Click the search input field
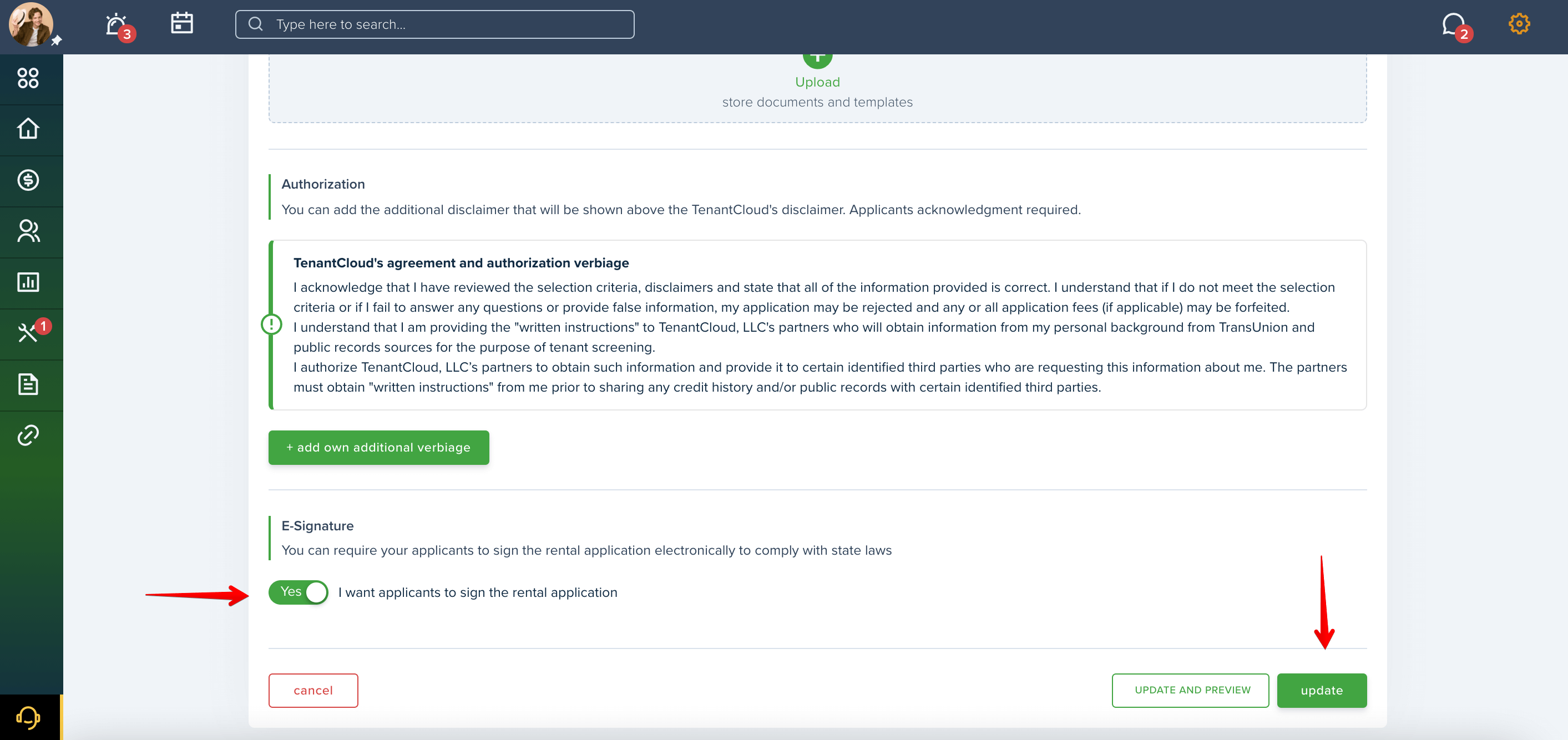This screenshot has height=740, width=1568. tap(434, 24)
